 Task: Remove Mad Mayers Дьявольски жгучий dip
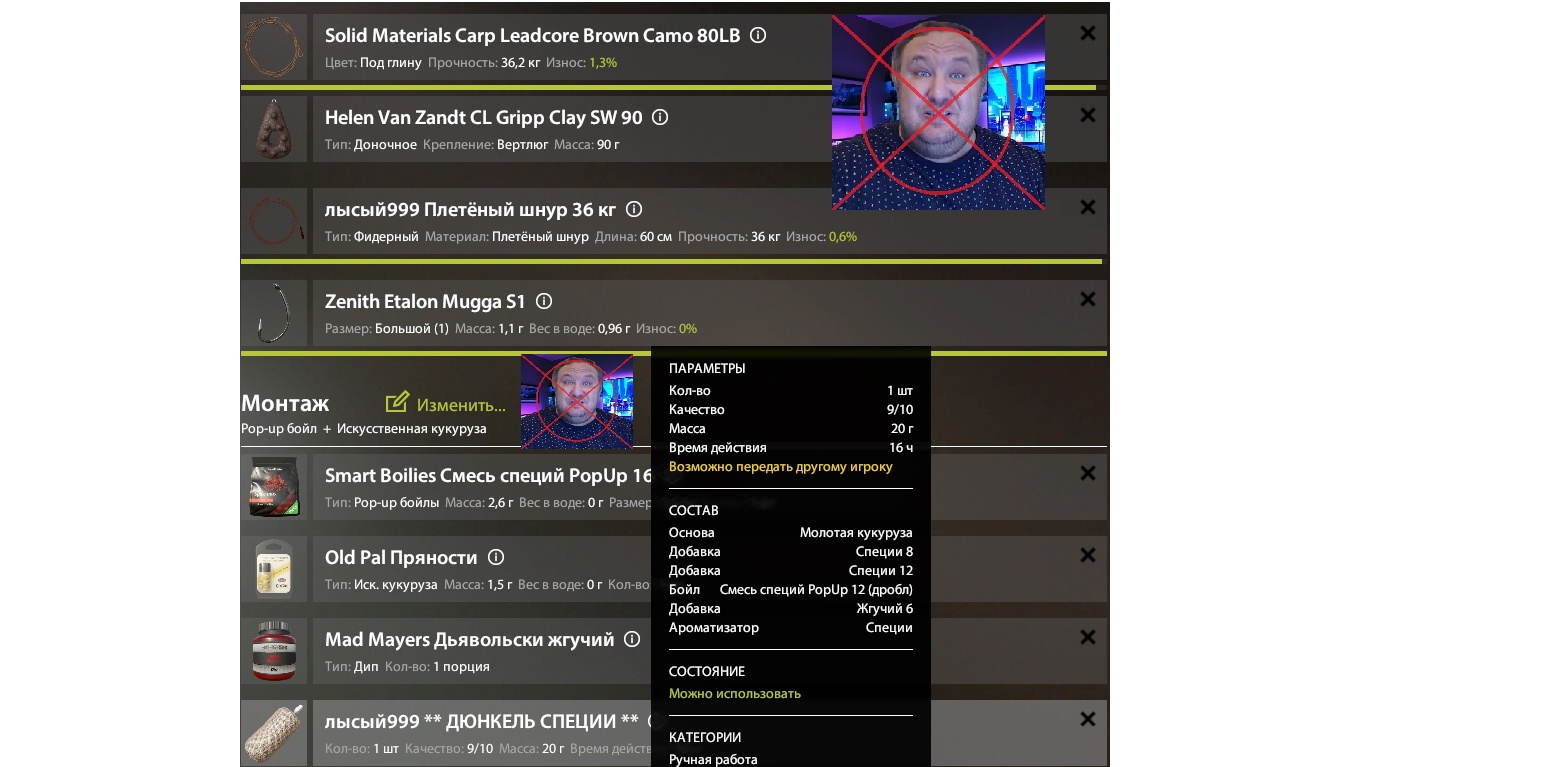(1088, 638)
